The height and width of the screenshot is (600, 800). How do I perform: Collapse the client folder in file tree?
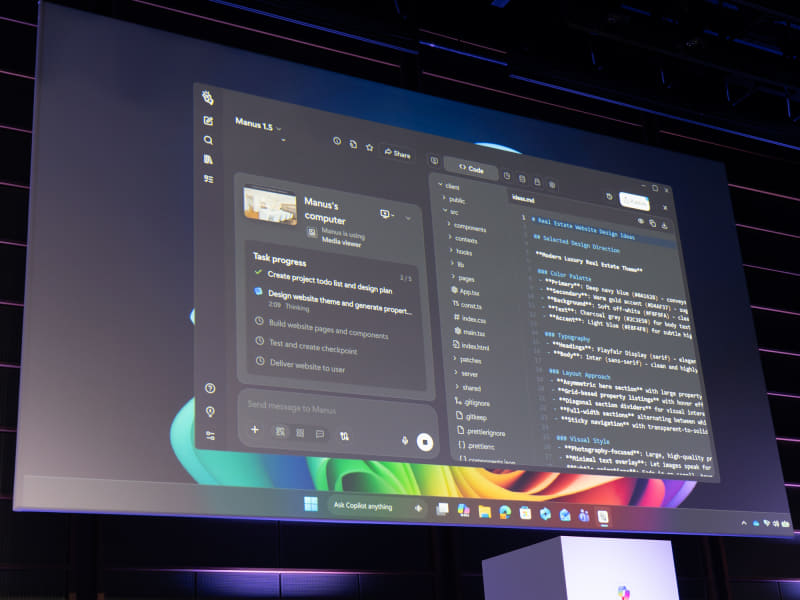(448, 187)
